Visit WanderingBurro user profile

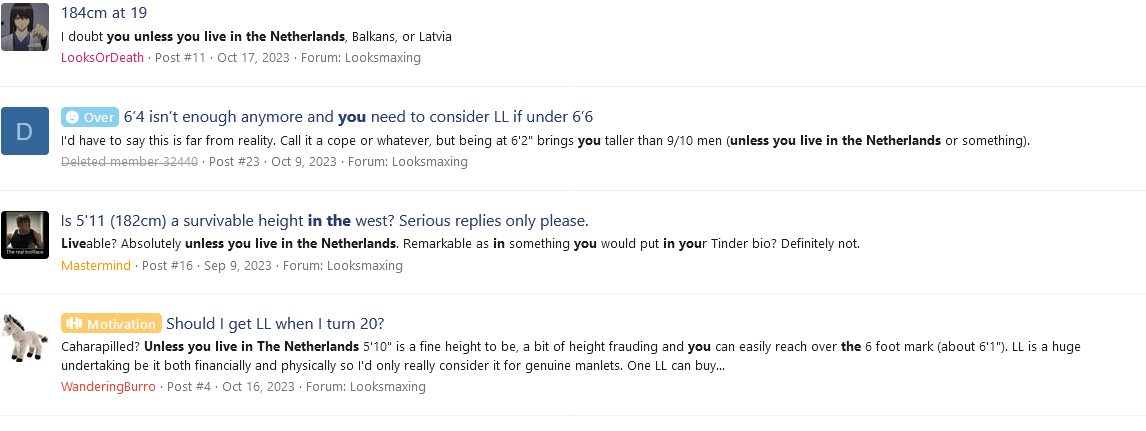[108, 386]
